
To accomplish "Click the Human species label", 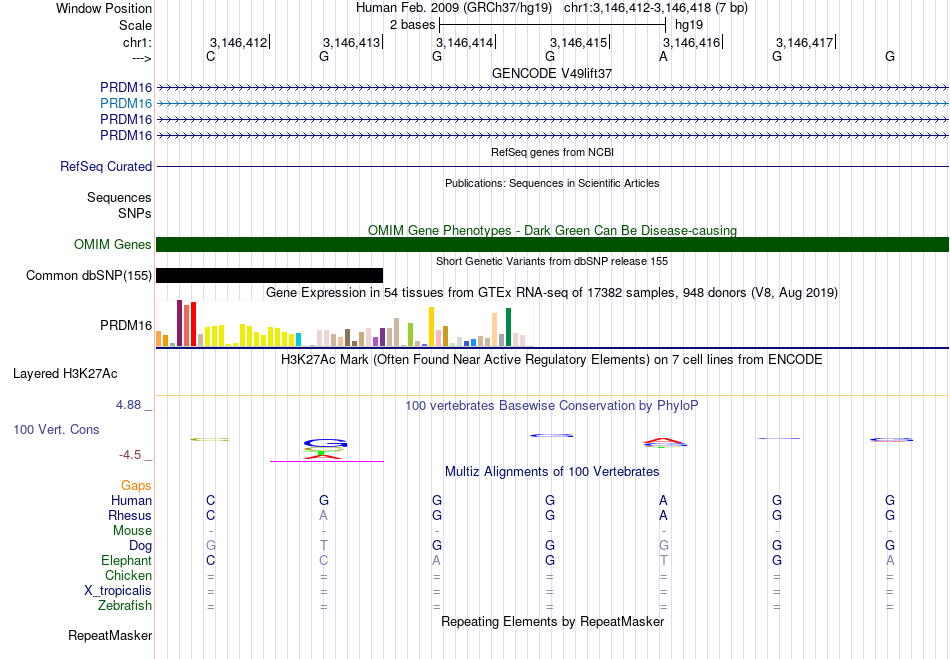I will point(131,501).
